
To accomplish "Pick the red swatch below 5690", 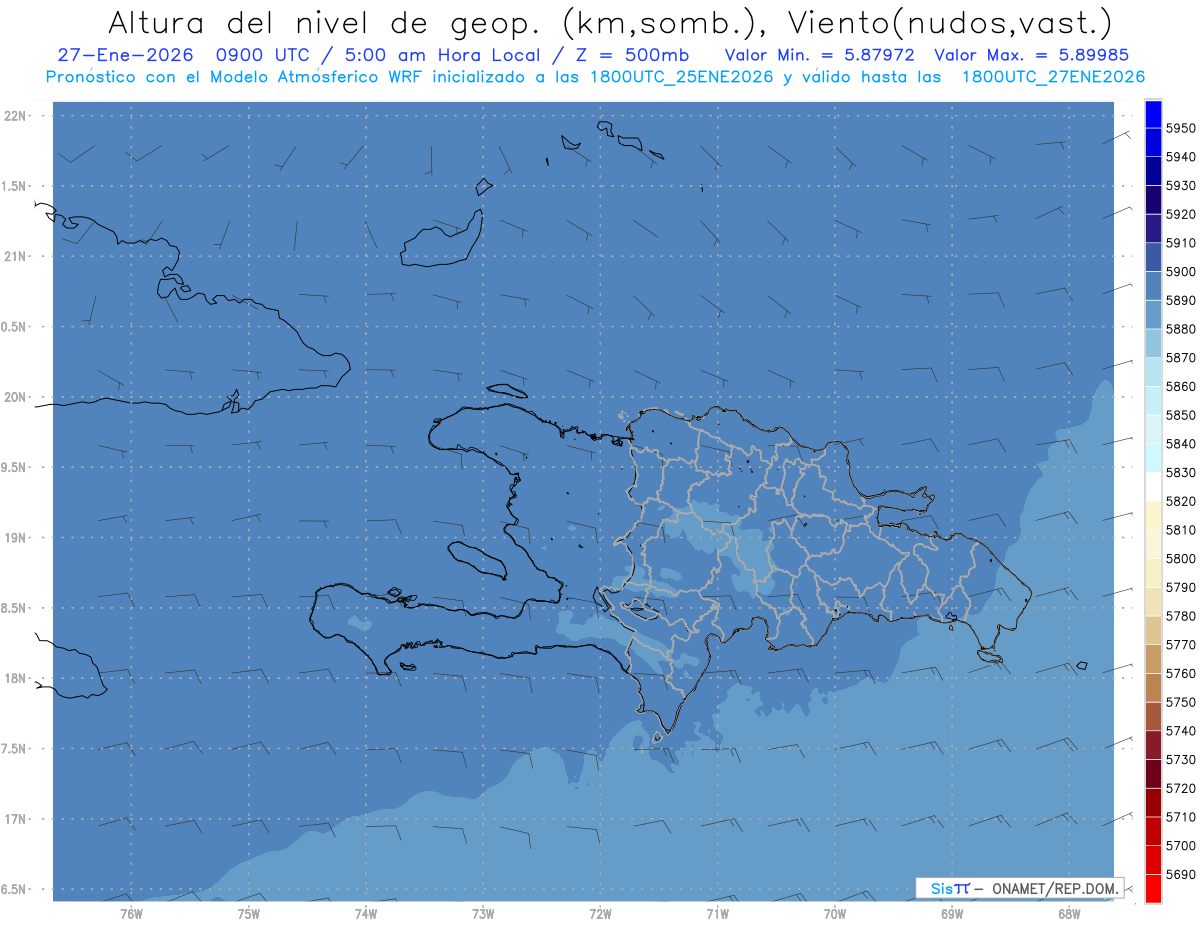I will tap(1153, 888).
